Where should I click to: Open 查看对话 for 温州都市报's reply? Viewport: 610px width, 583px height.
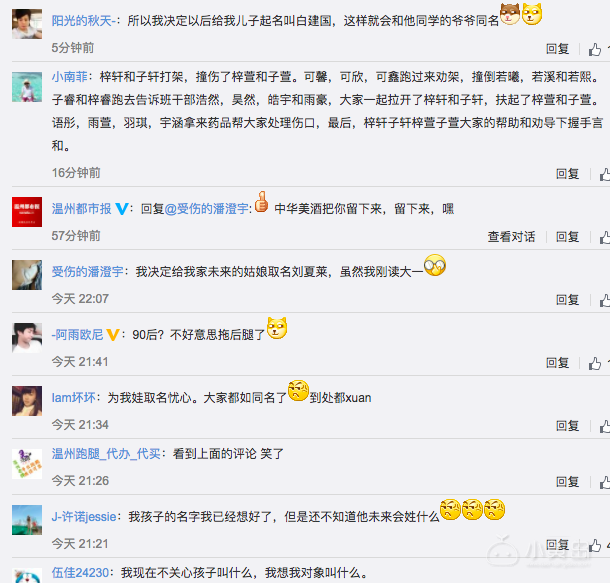pyautogui.click(x=511, y=236)
